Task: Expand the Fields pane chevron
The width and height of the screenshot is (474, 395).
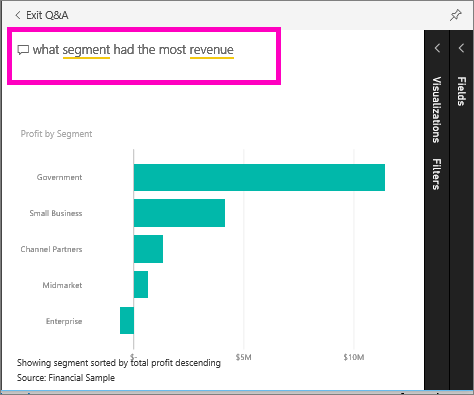Action: click(x=461, y=48)
